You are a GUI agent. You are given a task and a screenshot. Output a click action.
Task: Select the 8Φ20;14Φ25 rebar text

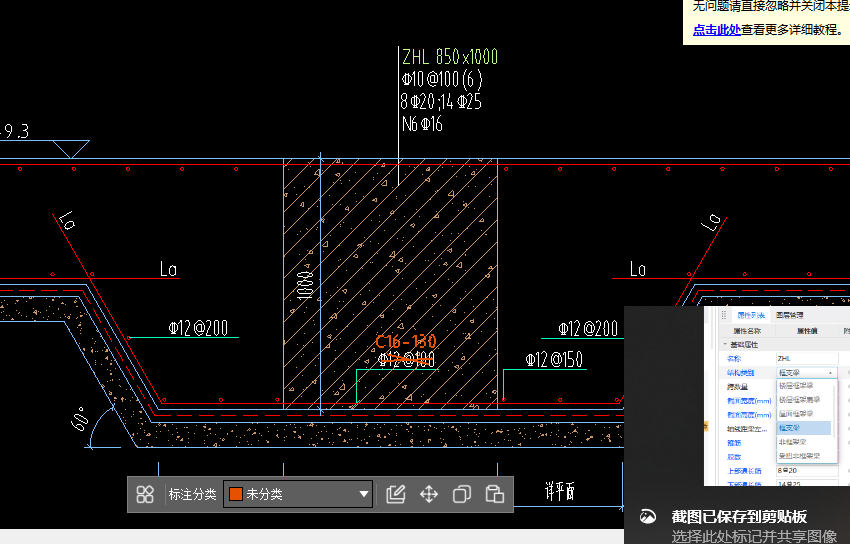coord(441,101)
